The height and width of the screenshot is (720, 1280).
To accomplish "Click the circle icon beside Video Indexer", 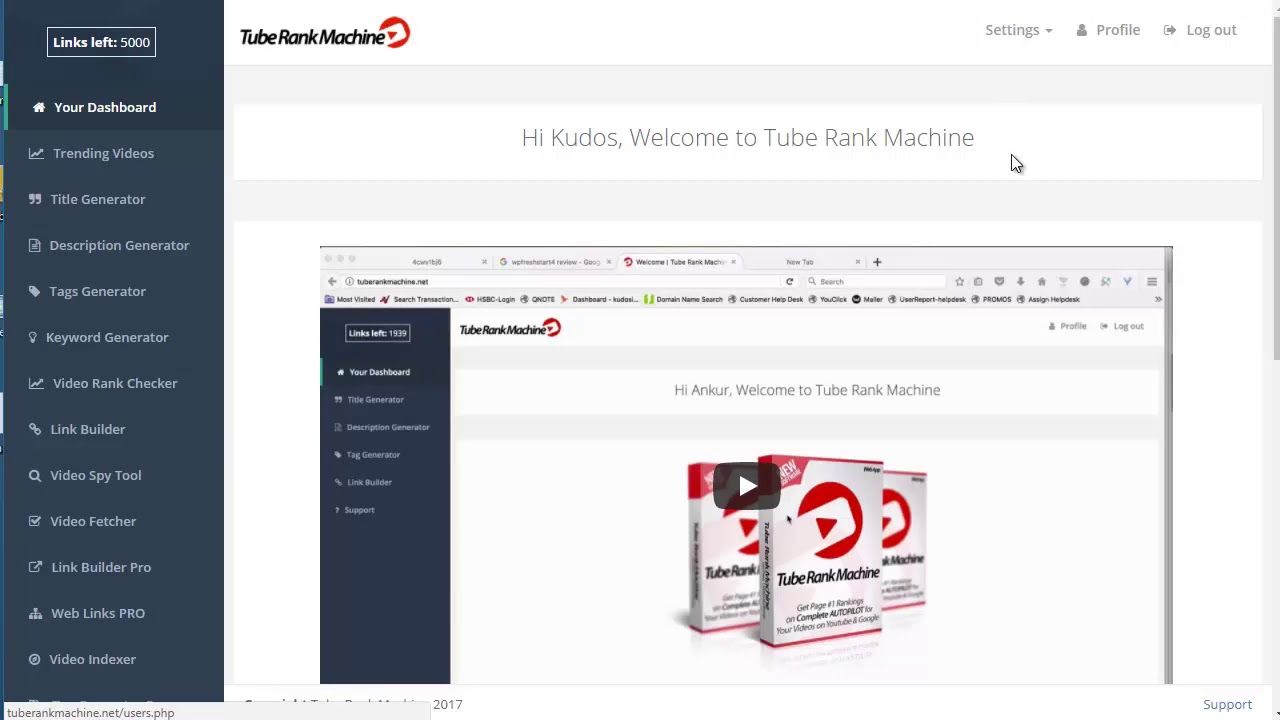I will pos(35,659).
